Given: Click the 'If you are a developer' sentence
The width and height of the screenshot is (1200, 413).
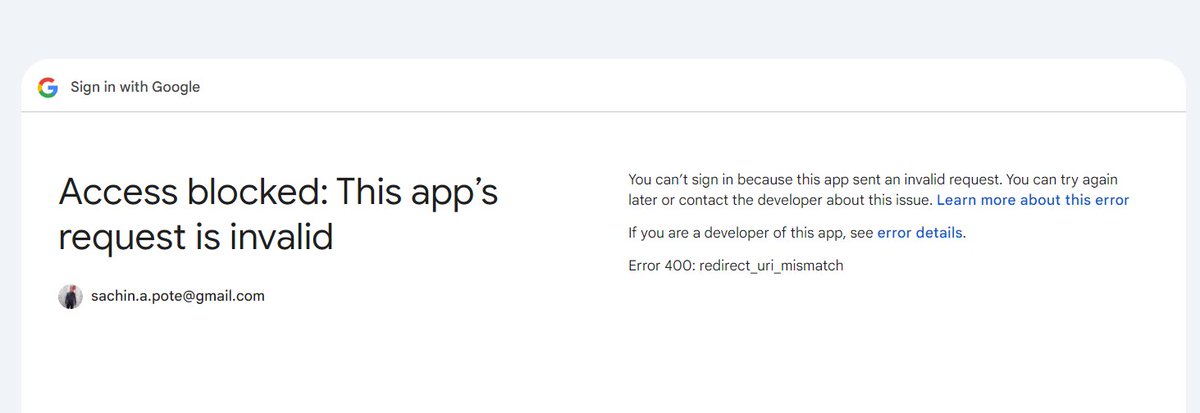Looking at the screenshot, I should 797,233.
